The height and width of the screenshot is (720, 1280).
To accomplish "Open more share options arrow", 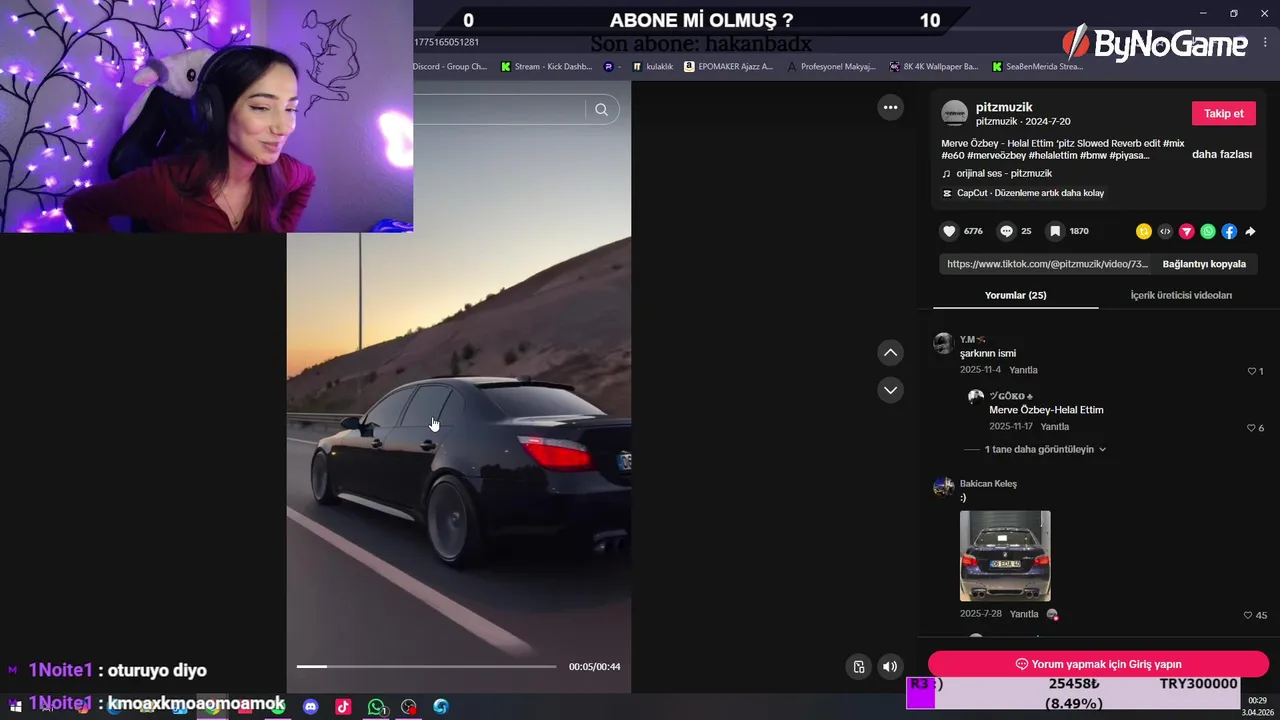I will pyautogui.click(x=1250, y=231).
